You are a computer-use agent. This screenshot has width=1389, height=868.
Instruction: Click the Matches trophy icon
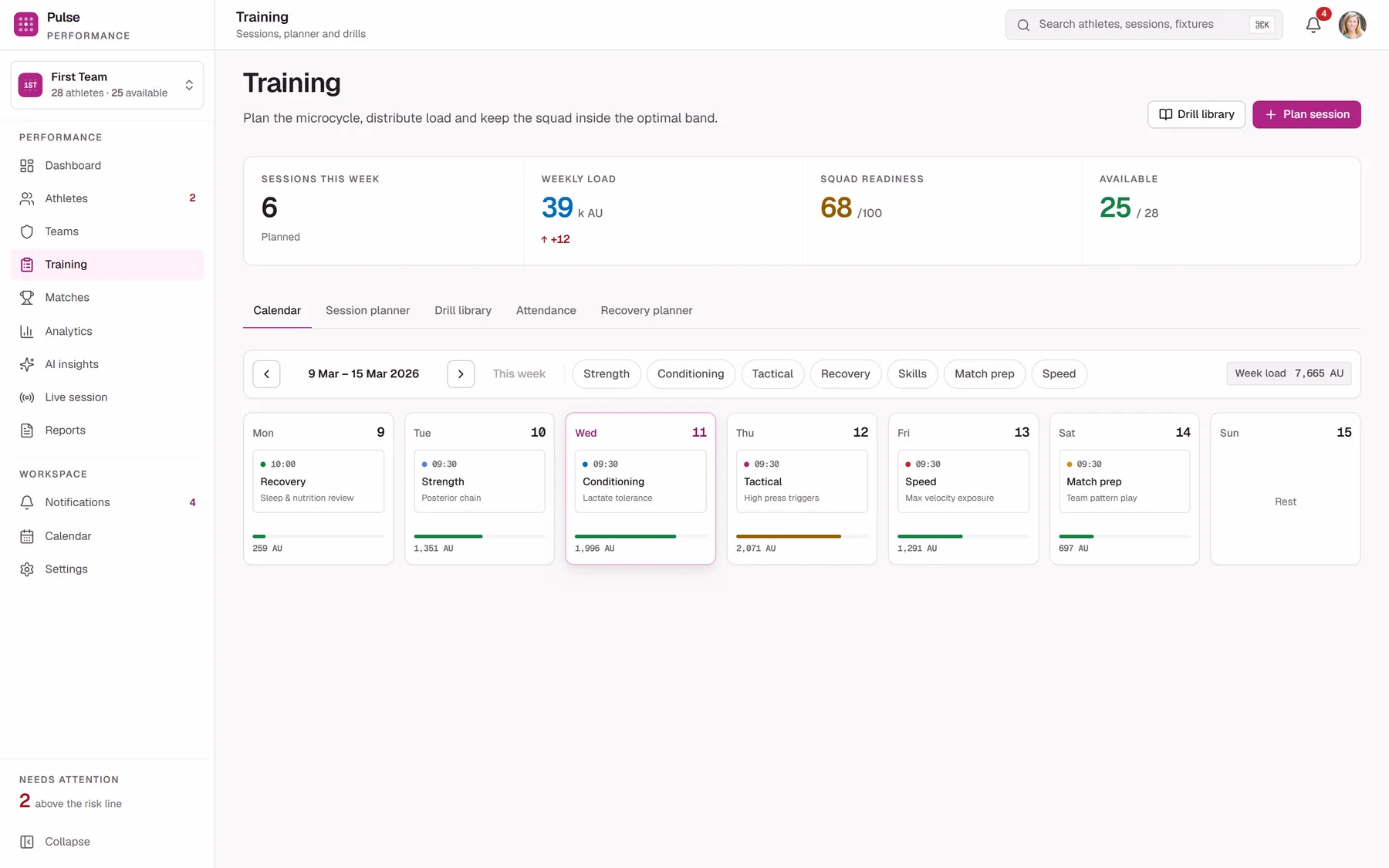(27, 298)
